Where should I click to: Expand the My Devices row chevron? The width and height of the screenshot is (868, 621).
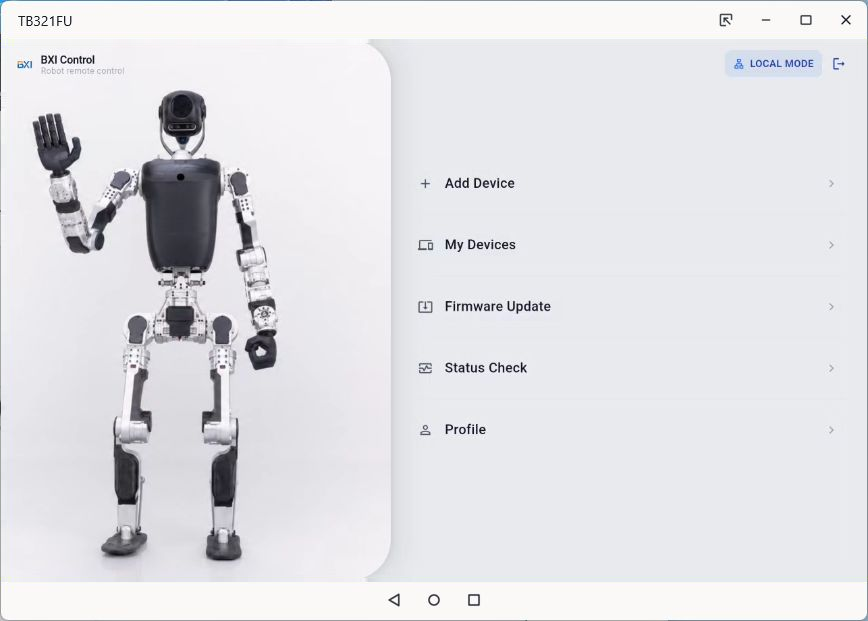[x=831, y=245]
